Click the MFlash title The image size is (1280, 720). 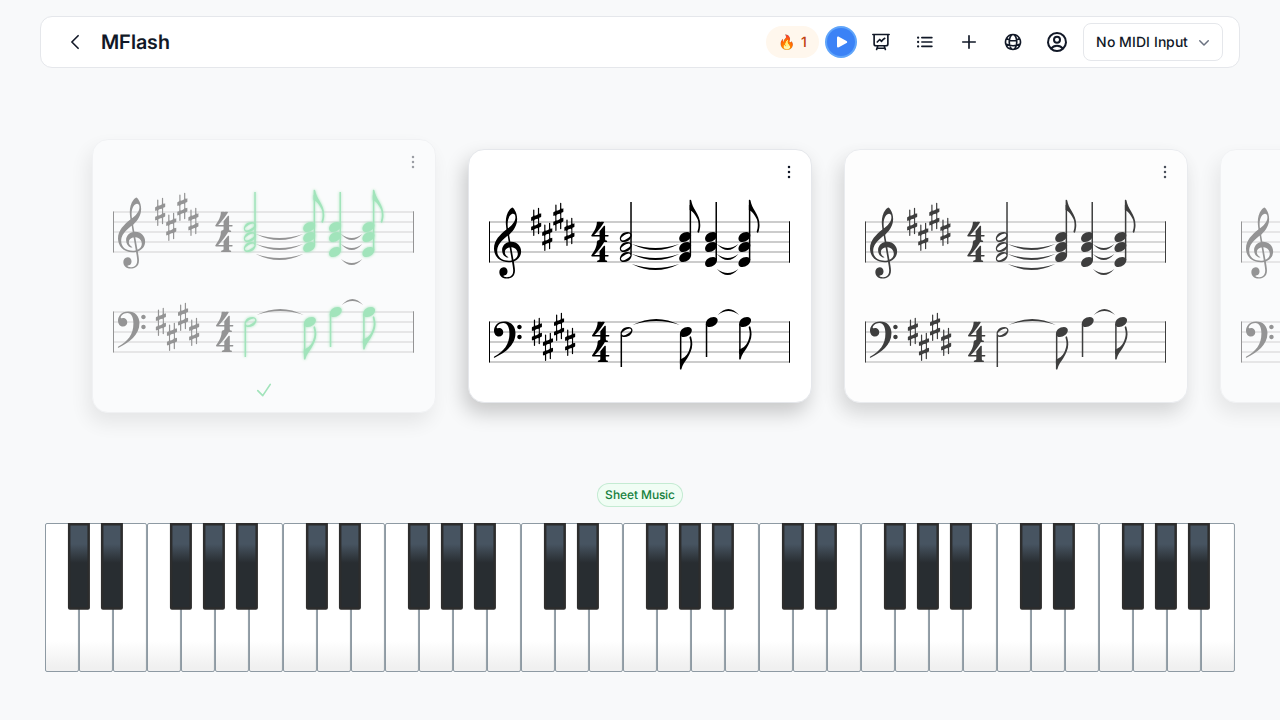[135, 42]
